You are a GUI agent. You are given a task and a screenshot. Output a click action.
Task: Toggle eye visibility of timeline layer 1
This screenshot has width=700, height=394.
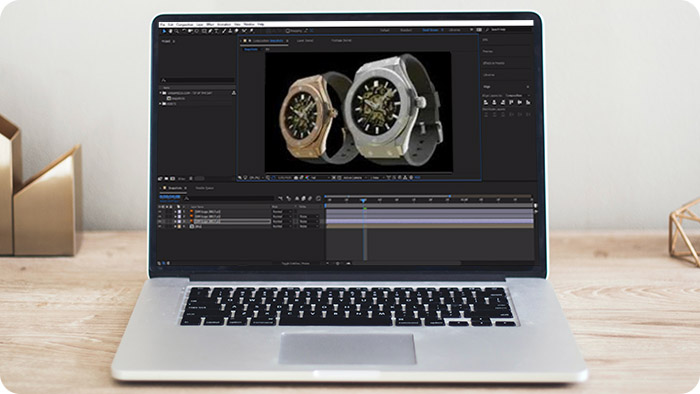[x=160, y=212]
